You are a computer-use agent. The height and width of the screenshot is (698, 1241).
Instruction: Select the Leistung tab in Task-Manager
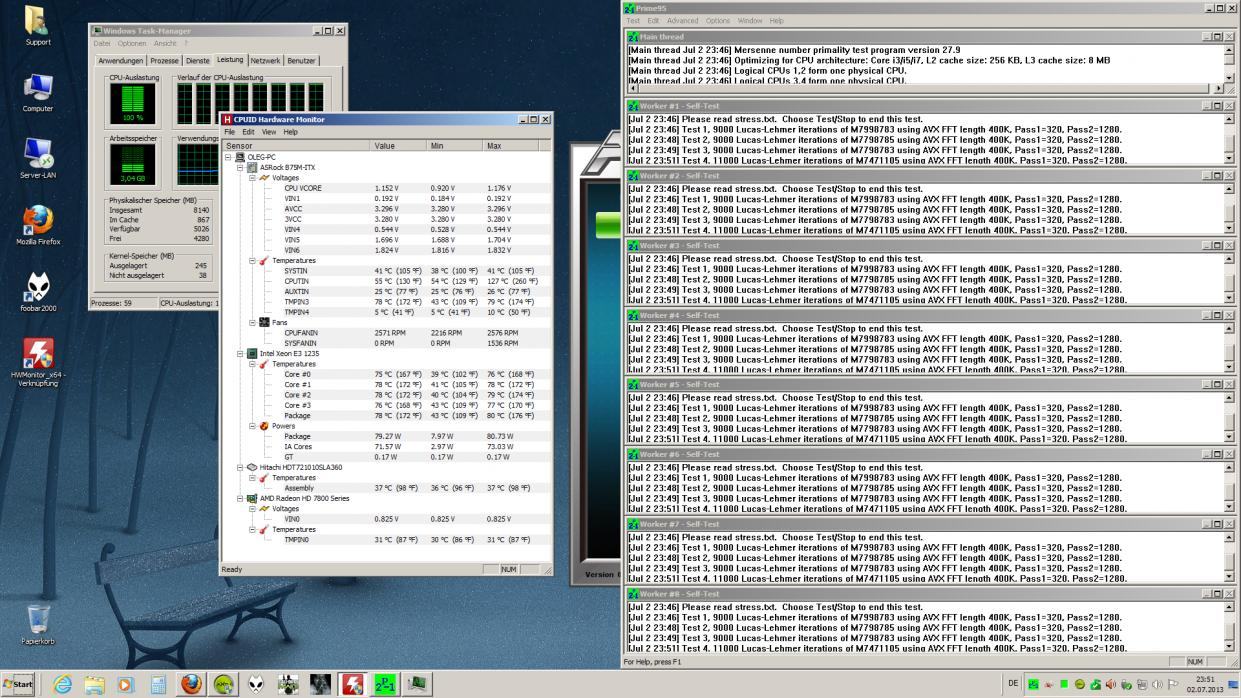[230, 60]
